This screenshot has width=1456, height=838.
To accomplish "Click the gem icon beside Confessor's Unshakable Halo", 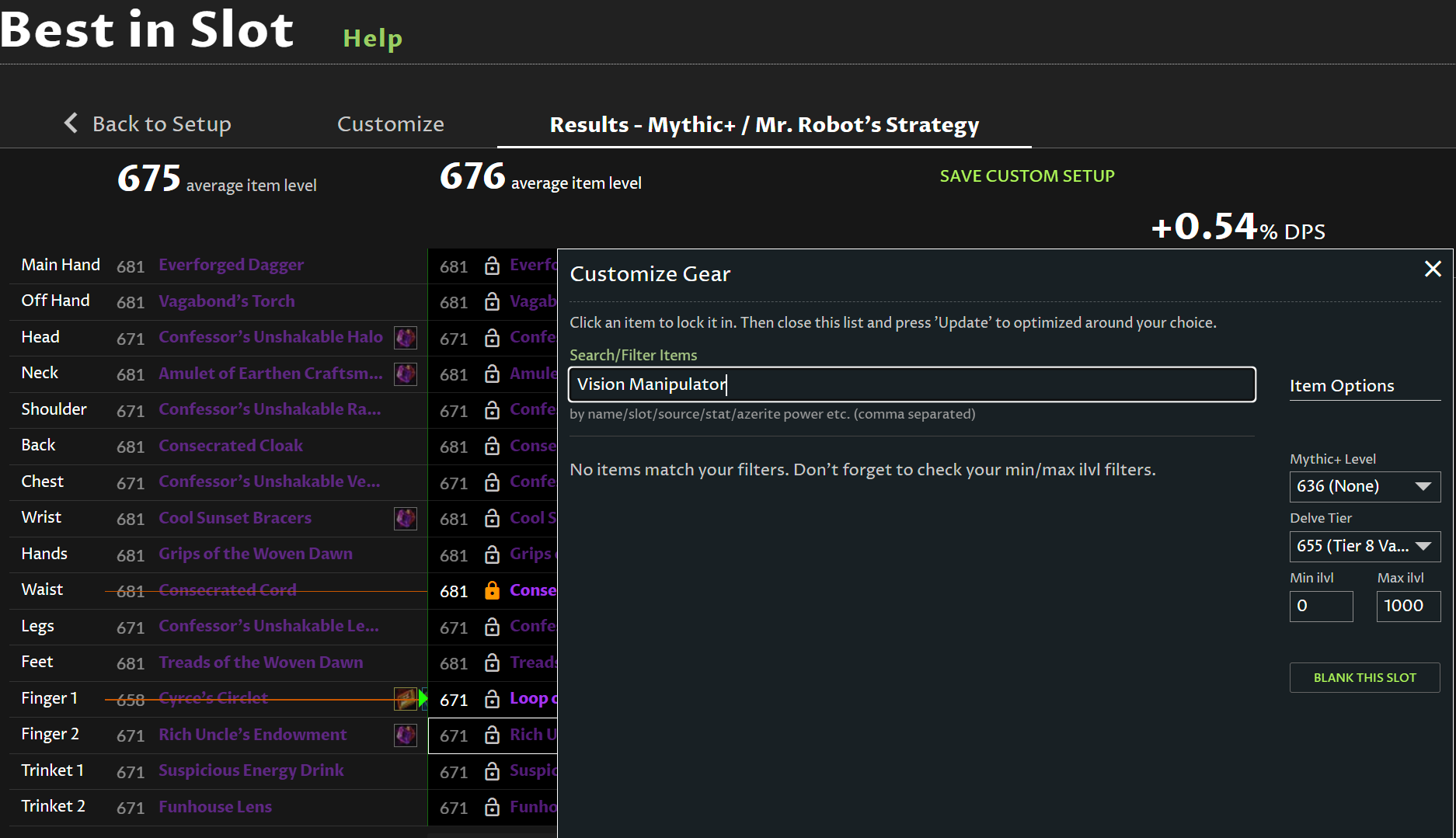I will coord(406,338).
